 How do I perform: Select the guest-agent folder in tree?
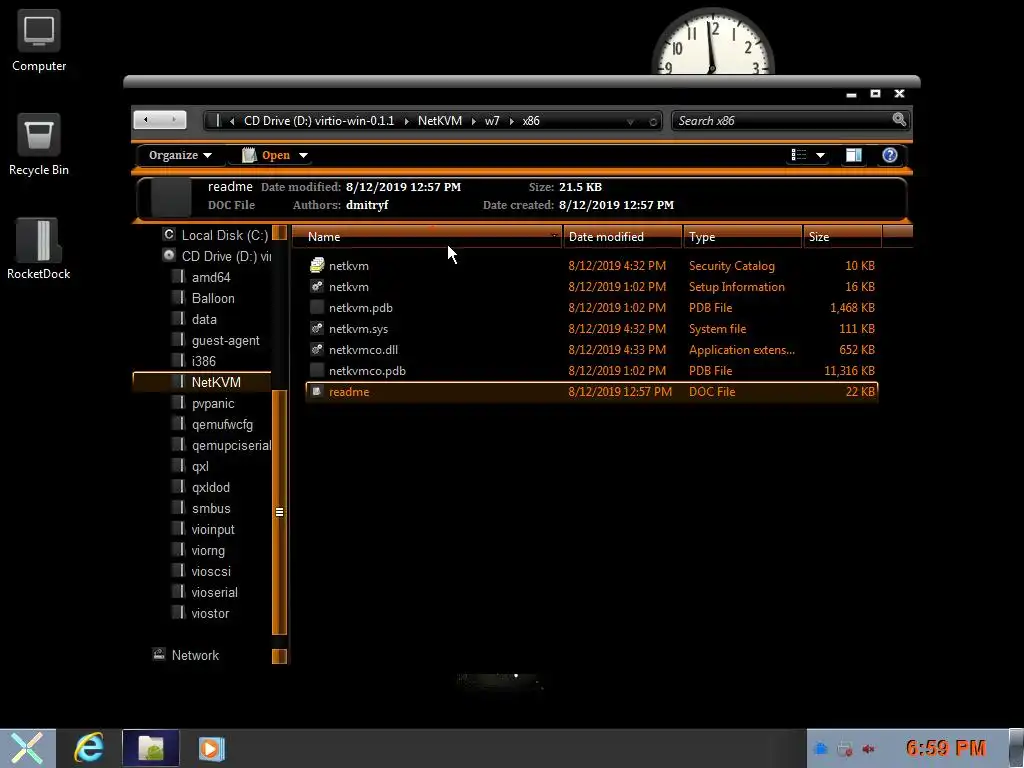(x=225, y=340)
